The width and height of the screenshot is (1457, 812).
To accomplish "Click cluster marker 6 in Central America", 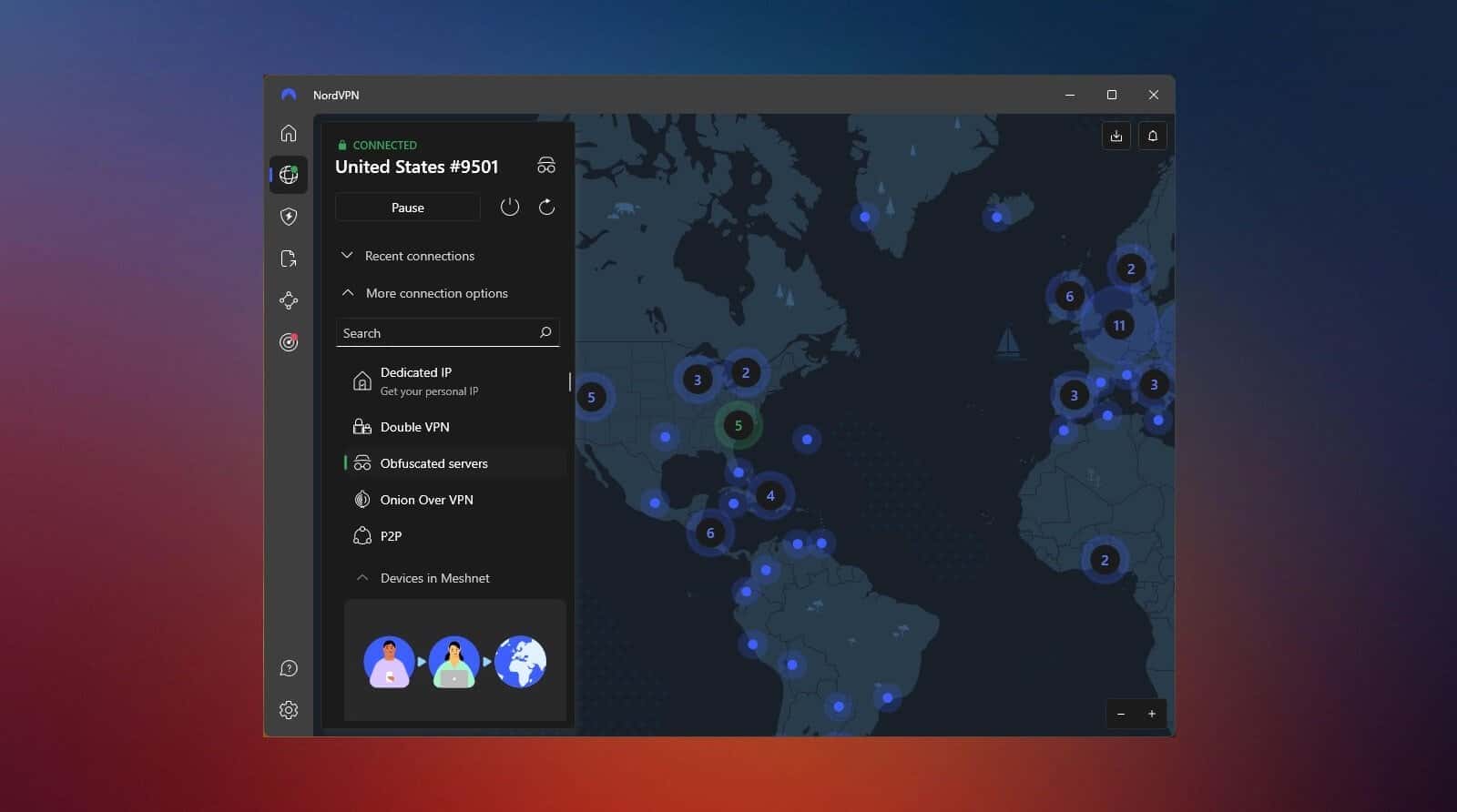I will click(x=710, y=533).
